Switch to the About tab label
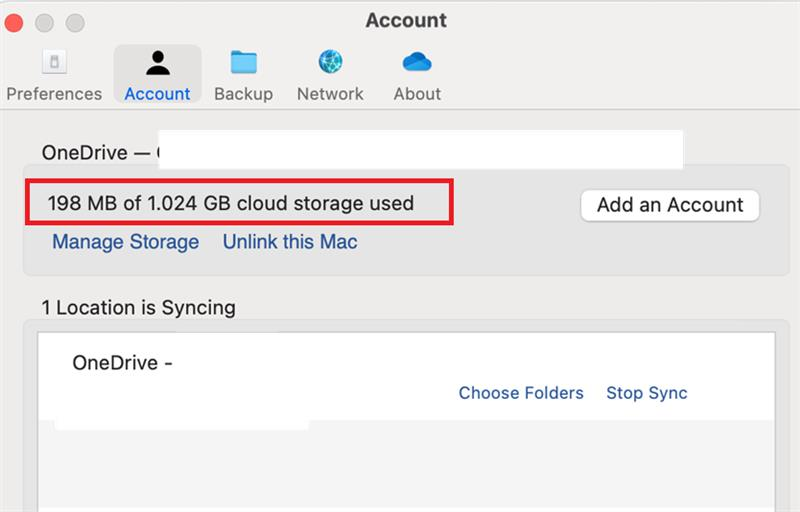The image size is (800, 512). click(417, 94)
